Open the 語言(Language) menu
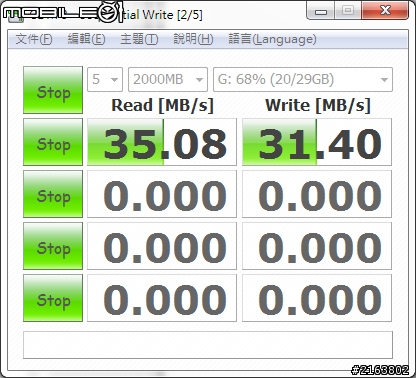 tap(272, 39)
